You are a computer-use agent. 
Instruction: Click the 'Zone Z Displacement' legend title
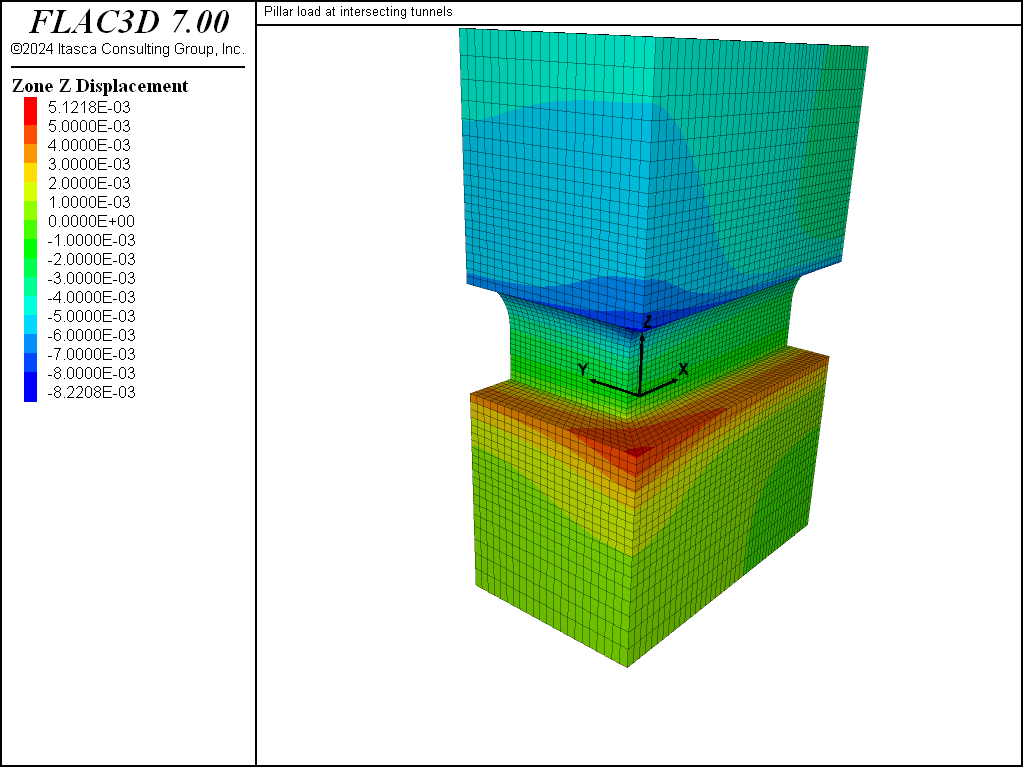coord(100,86)
